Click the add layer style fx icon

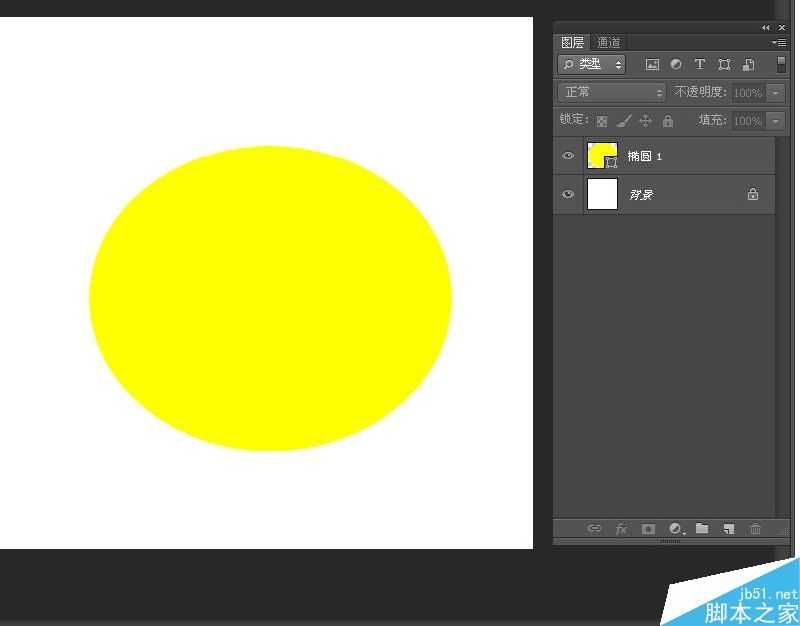coord(621,529)
